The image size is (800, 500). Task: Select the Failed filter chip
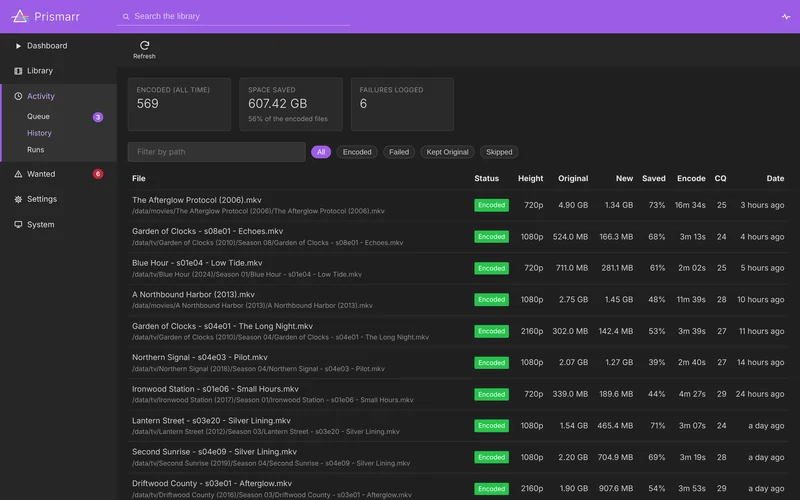pyautogui.click(x=399, y=152)
